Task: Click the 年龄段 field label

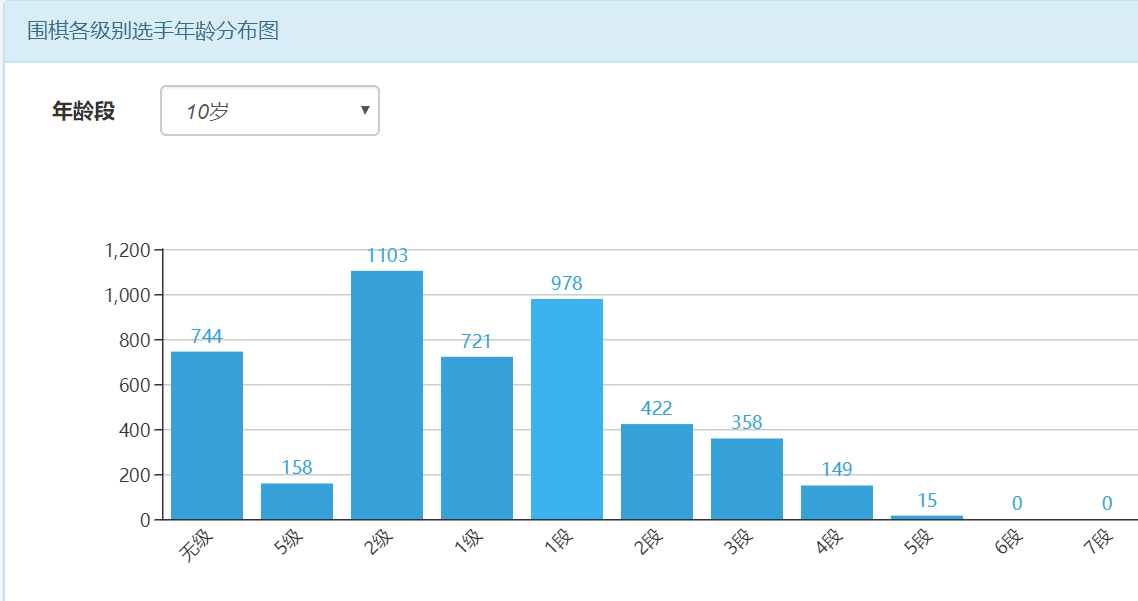Action: point(83,111)
